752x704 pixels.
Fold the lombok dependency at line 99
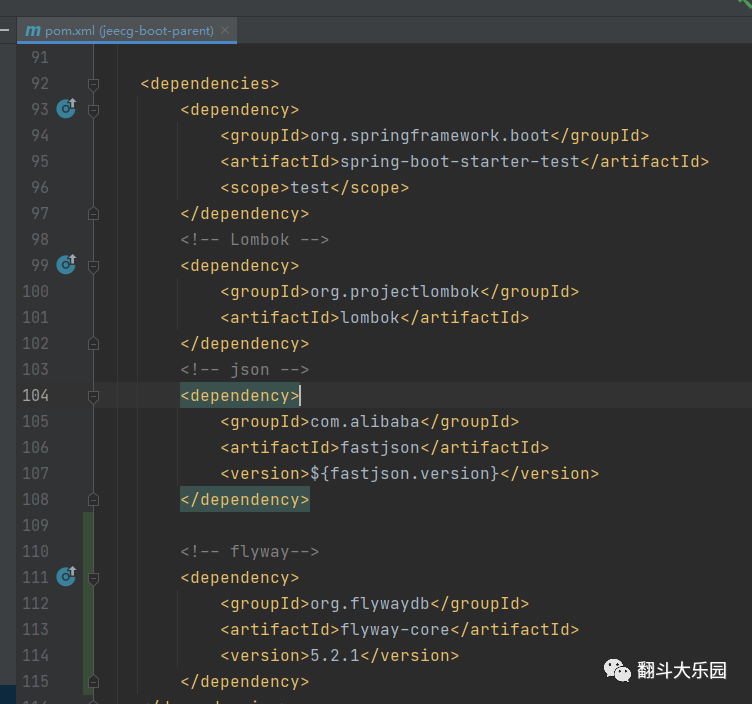[93, 266]
